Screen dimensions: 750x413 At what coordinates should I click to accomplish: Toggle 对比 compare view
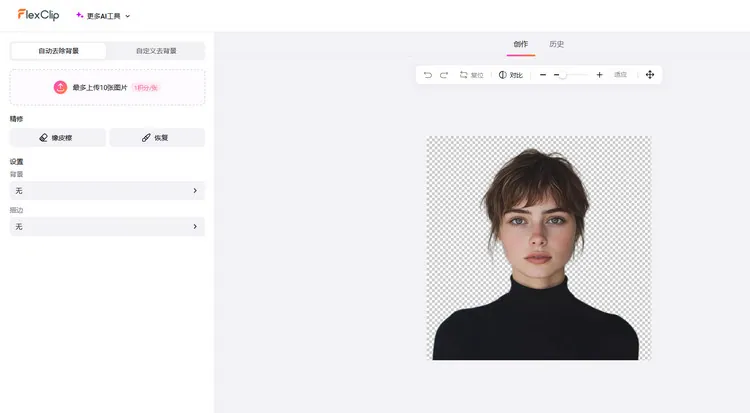pos(511,75)
